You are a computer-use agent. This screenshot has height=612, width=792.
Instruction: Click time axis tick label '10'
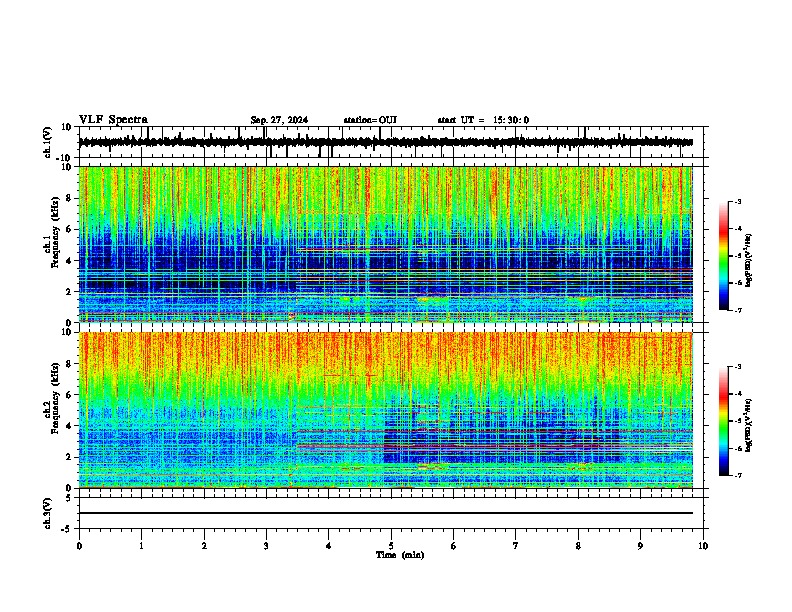(703, 546)
